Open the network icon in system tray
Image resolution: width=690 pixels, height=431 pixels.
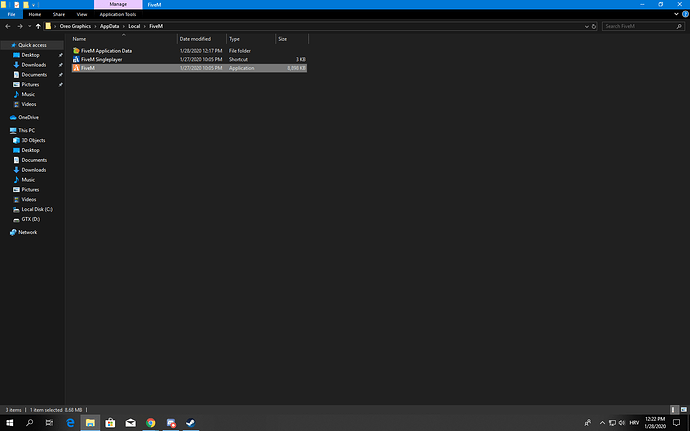(612, 423)
